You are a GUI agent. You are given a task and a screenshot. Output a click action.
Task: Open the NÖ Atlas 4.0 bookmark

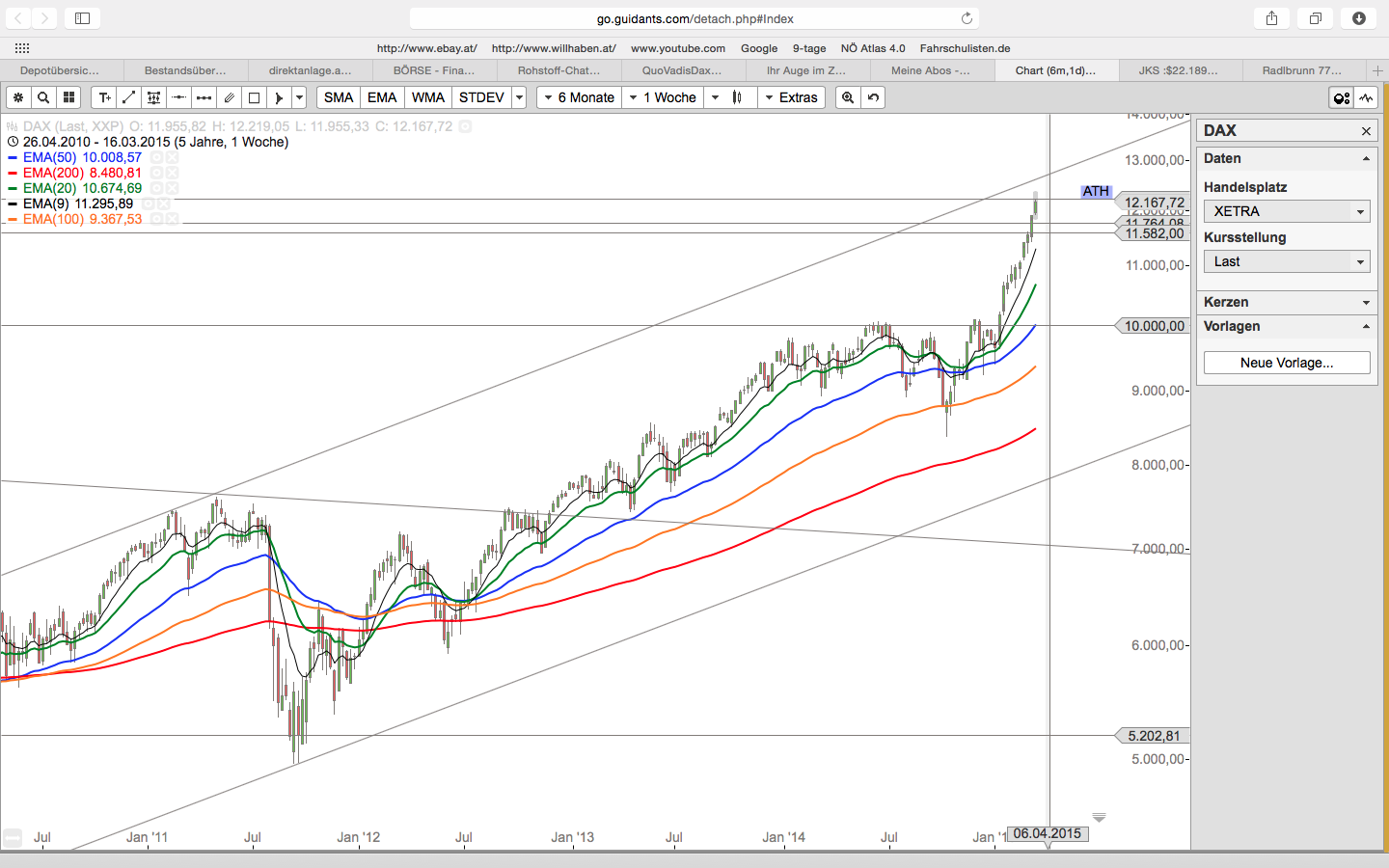(x=873, y=48)
